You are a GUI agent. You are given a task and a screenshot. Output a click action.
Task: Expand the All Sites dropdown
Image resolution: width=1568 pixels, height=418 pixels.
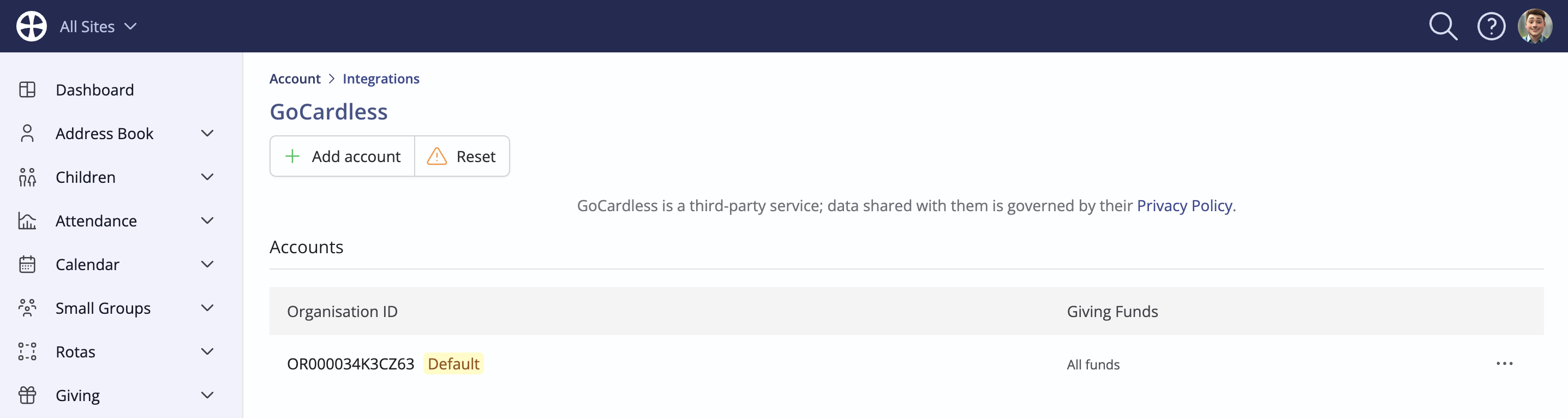98,27
